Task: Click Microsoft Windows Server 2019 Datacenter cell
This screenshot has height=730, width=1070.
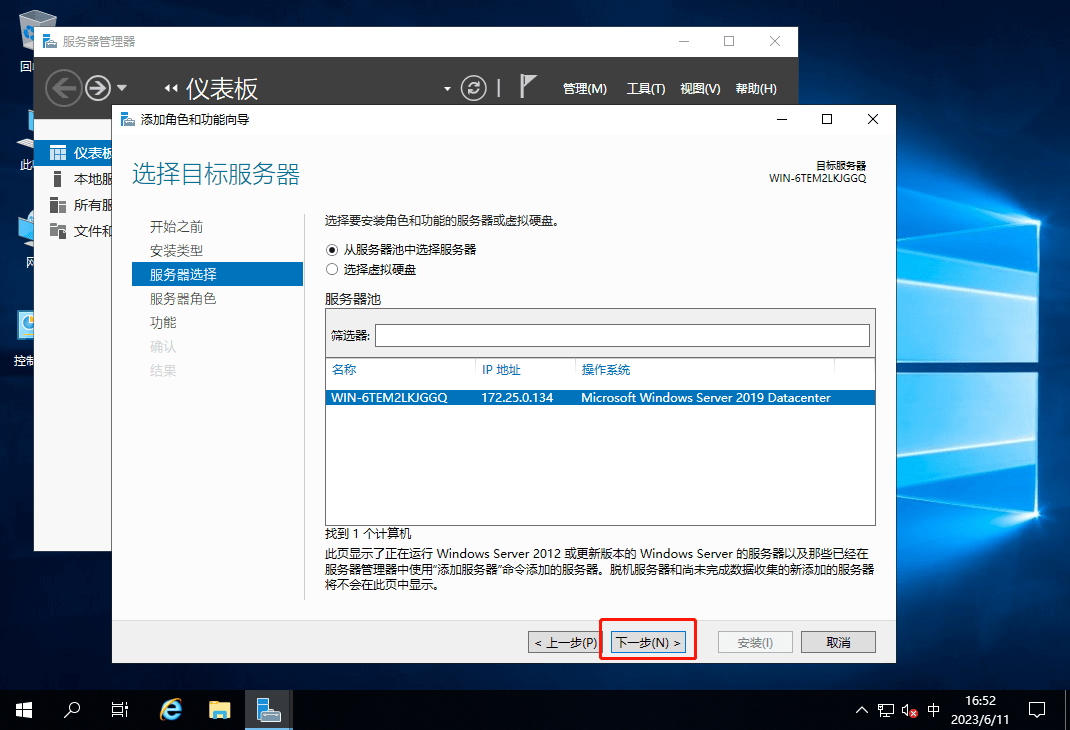Action: click(x=706, y=398)
